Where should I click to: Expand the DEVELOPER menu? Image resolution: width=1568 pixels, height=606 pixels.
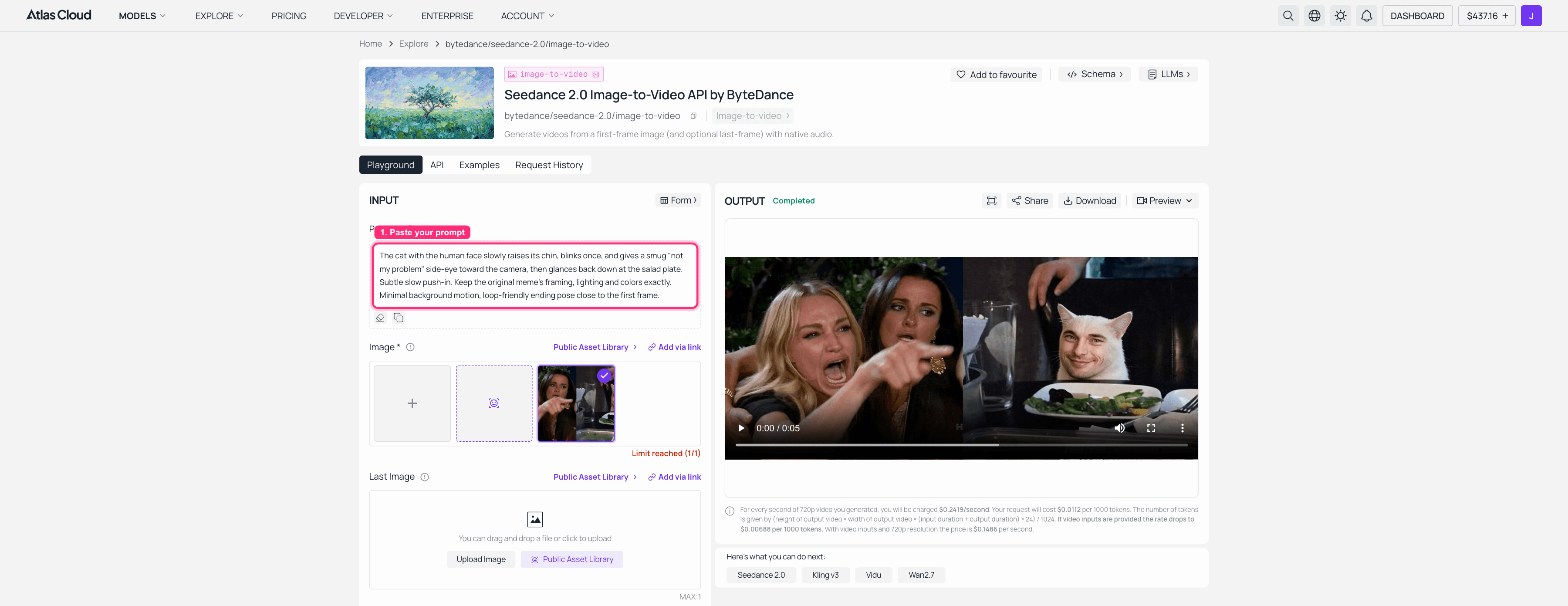(x=363, y=16)
